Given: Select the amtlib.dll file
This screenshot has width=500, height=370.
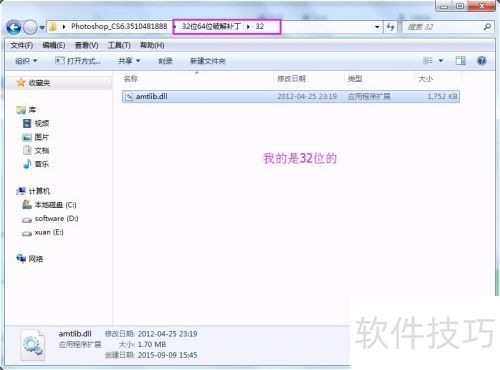Looking at the screenshot, I should 291,96.
